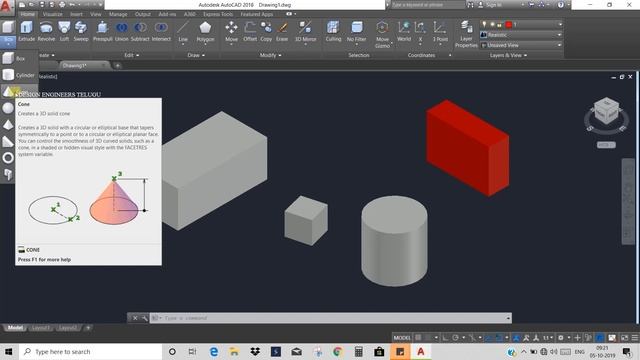Viewport: 640px width, 360px height.
Task: Apply the Union boolean tool
Action: (x=121, y=31)
